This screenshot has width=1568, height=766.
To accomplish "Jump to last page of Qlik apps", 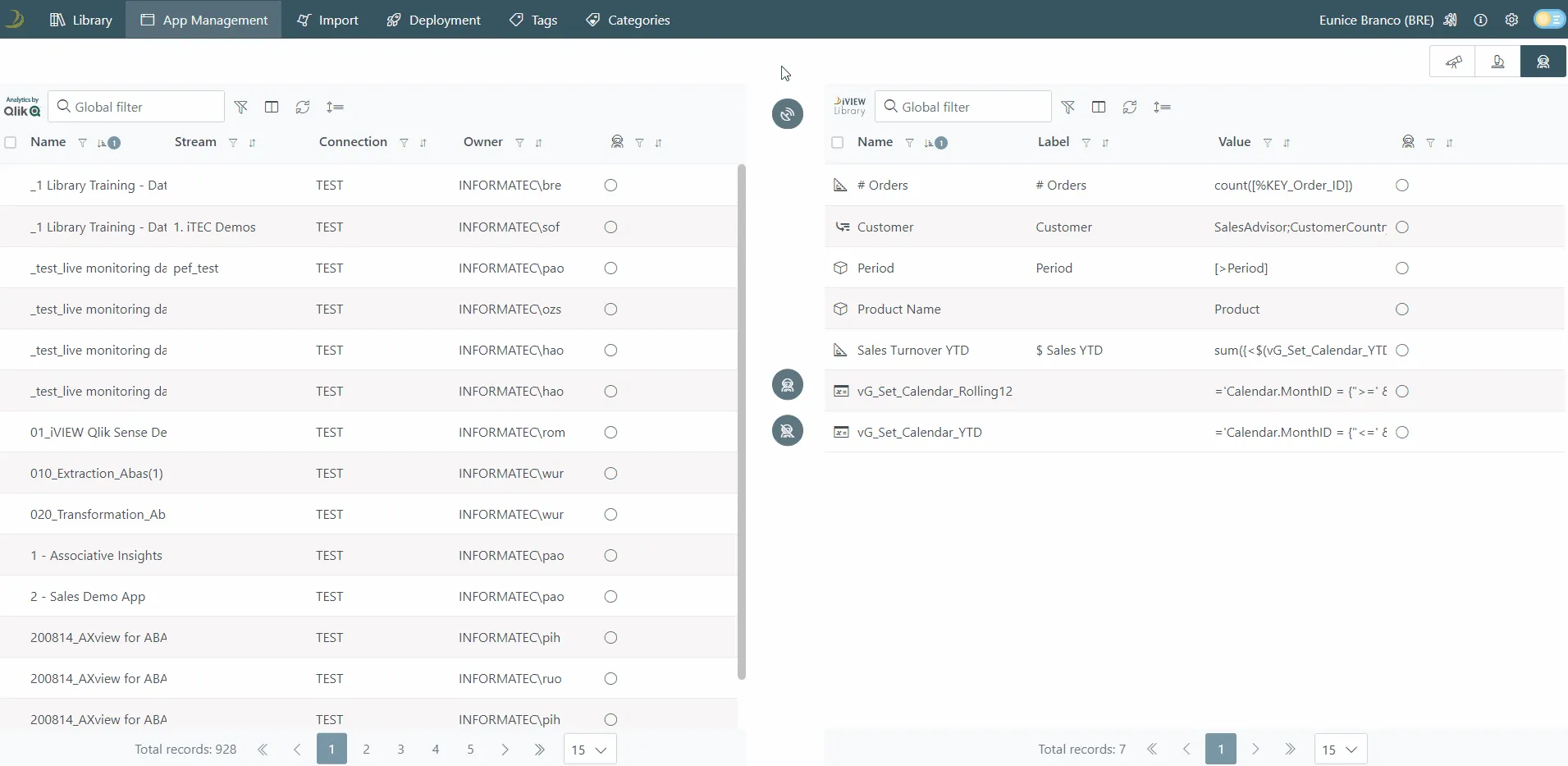I will coord(540,749).
